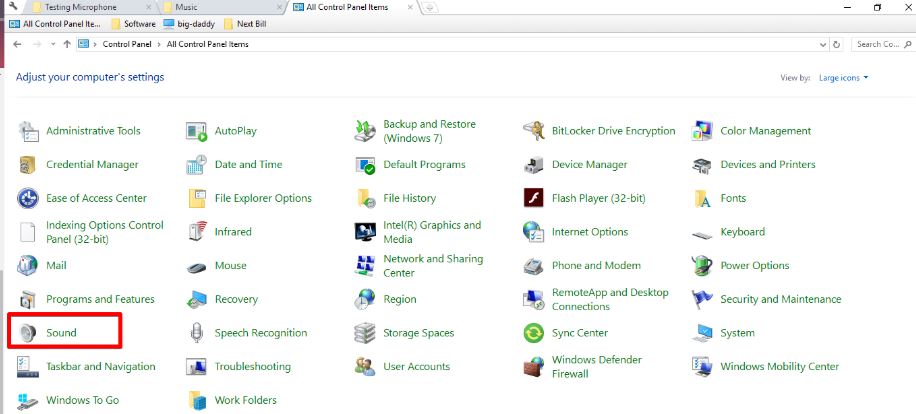Open the new tab button
916x414 pixels.
pos(429,8)
